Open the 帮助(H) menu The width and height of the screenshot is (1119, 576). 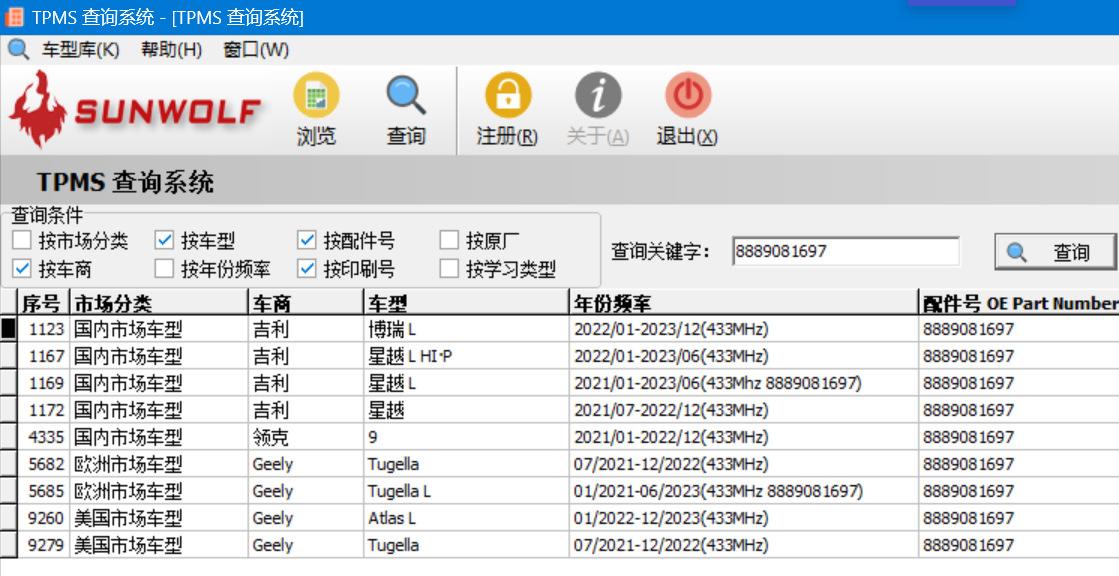[x=171, y=49]
